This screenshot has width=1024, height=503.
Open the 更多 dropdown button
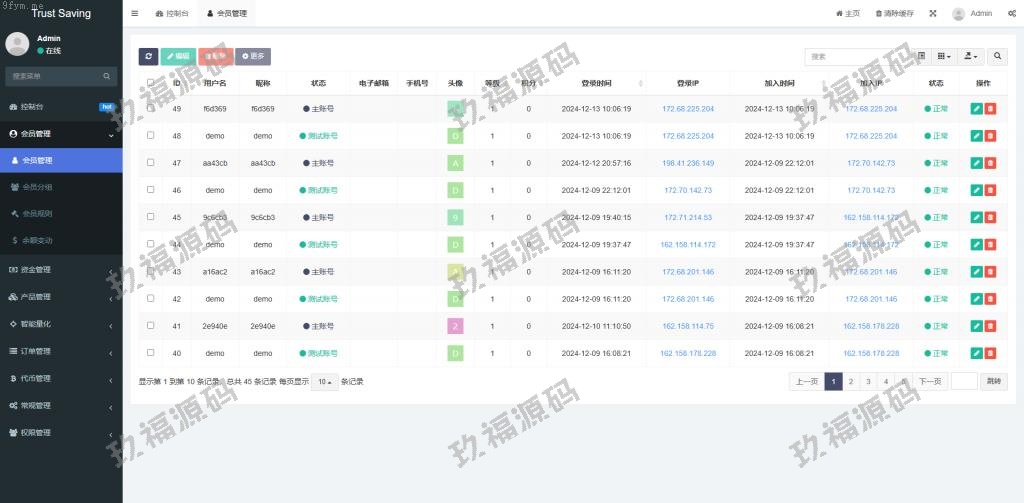(253, 57)
